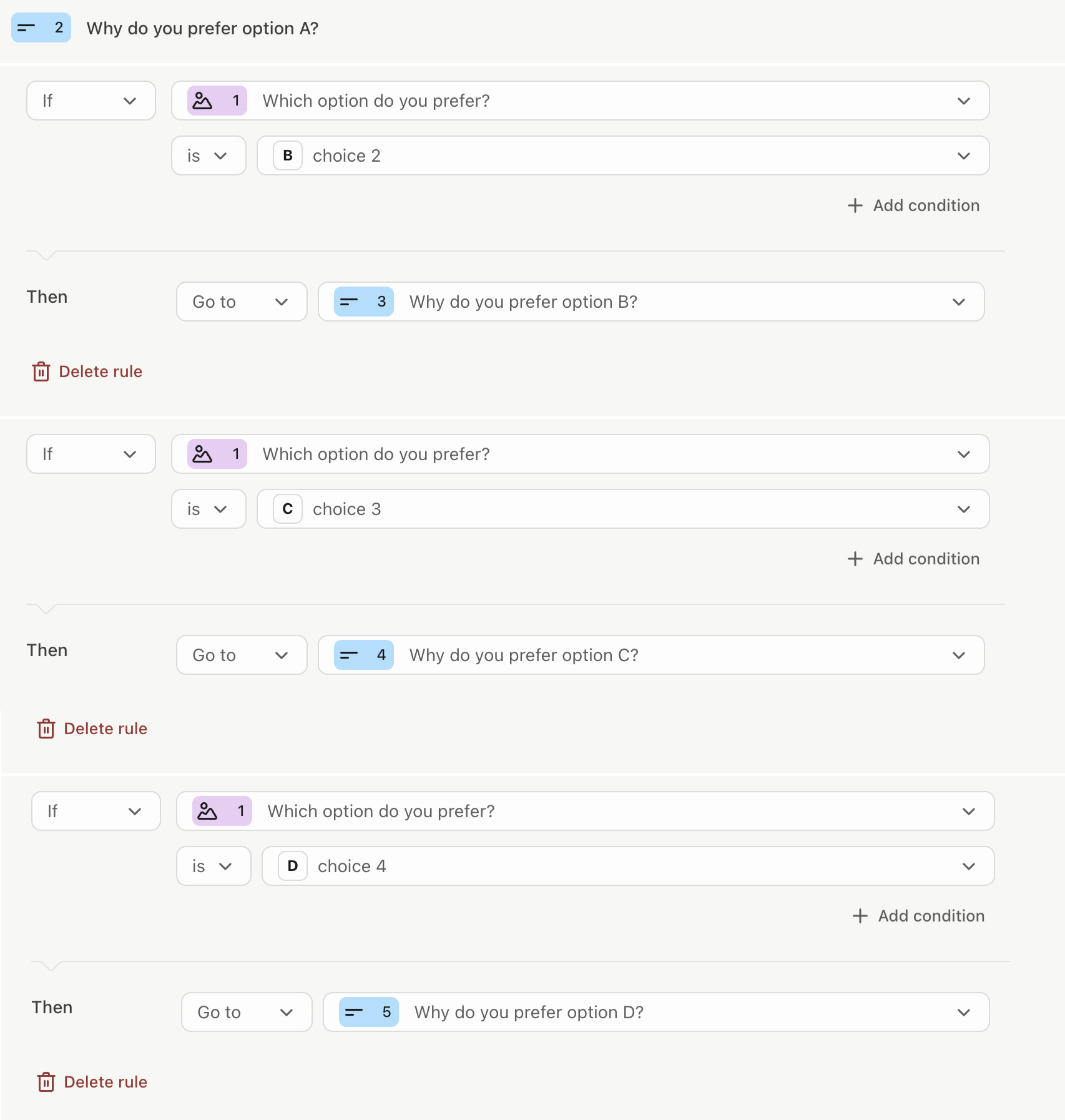The width and height of the screenshot is (1065, 1120).
Task: Expand the choice 2 answer dropdown
Action: (623, 155)
